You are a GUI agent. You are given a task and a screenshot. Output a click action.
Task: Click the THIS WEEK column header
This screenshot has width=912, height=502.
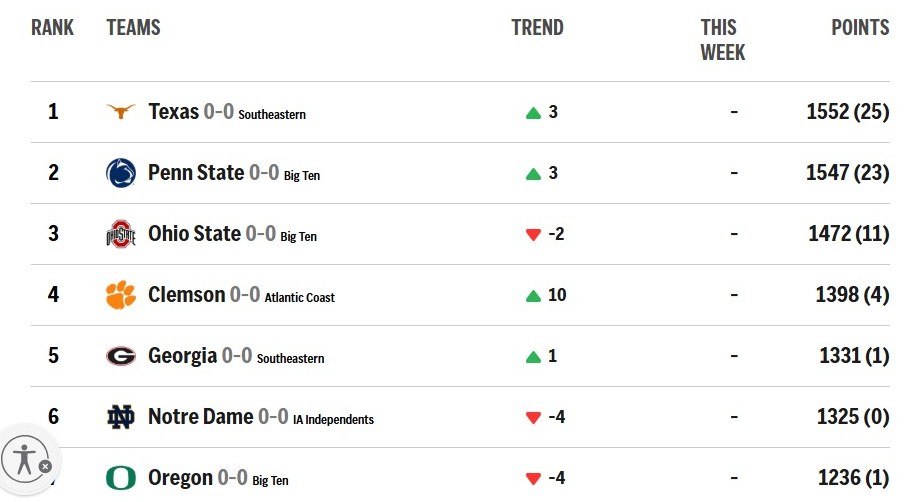tap(722, 40)
